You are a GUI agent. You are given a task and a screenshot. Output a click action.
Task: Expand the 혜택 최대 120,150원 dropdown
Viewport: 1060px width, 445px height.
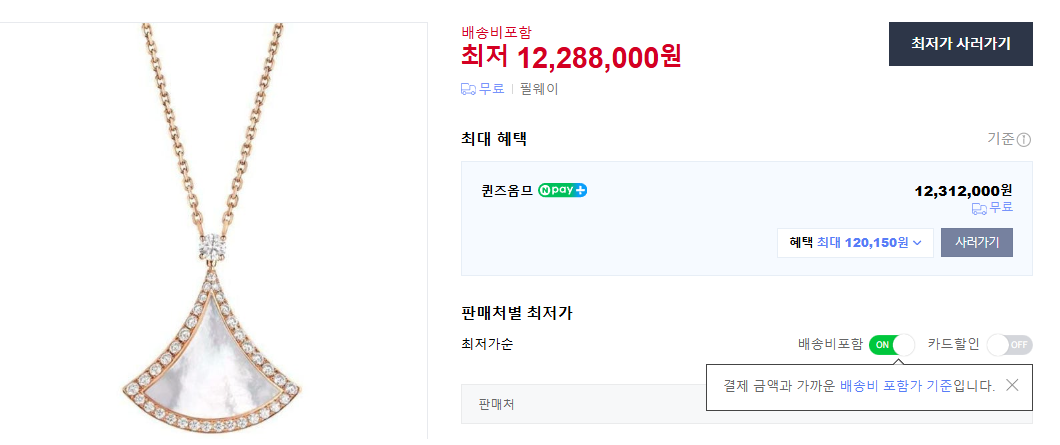(855, 243)
